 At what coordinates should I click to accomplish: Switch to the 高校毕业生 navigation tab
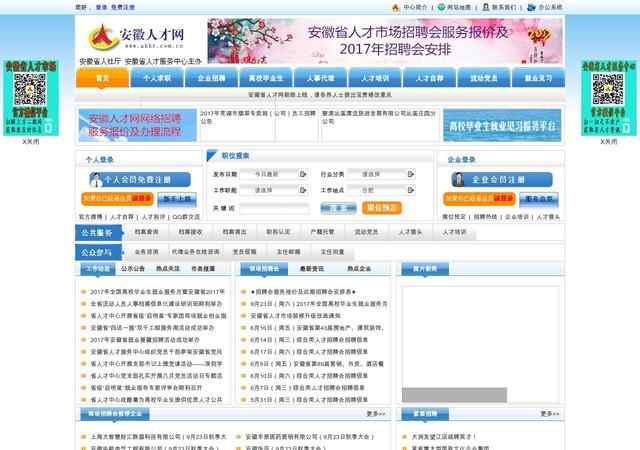[x=267, y=77]
